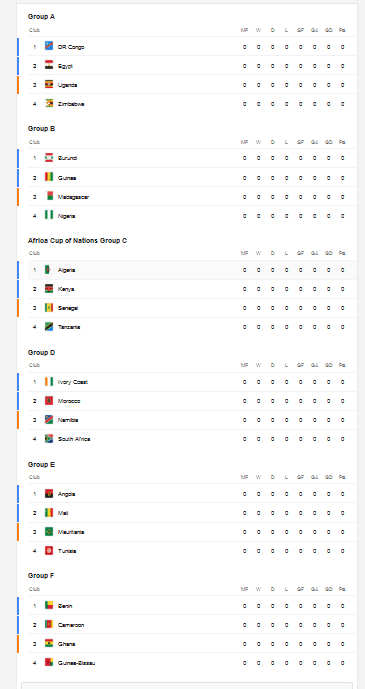Open the Mauritania team name
365x689 pixels.
71,532
